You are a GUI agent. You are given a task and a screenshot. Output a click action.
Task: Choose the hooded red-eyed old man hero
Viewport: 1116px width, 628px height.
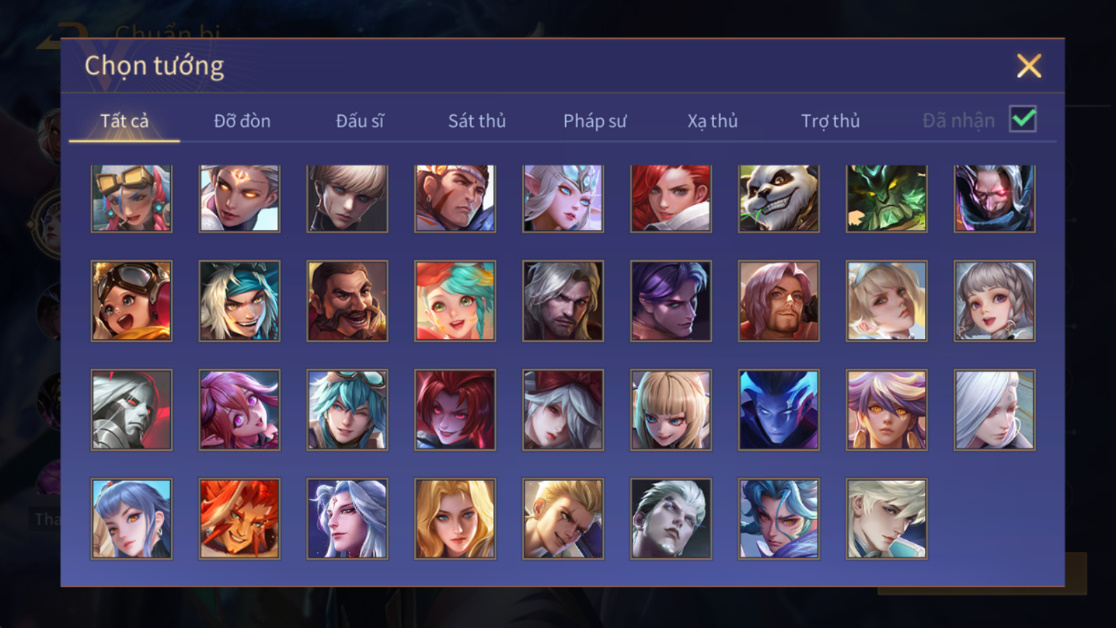click(994, 199)
